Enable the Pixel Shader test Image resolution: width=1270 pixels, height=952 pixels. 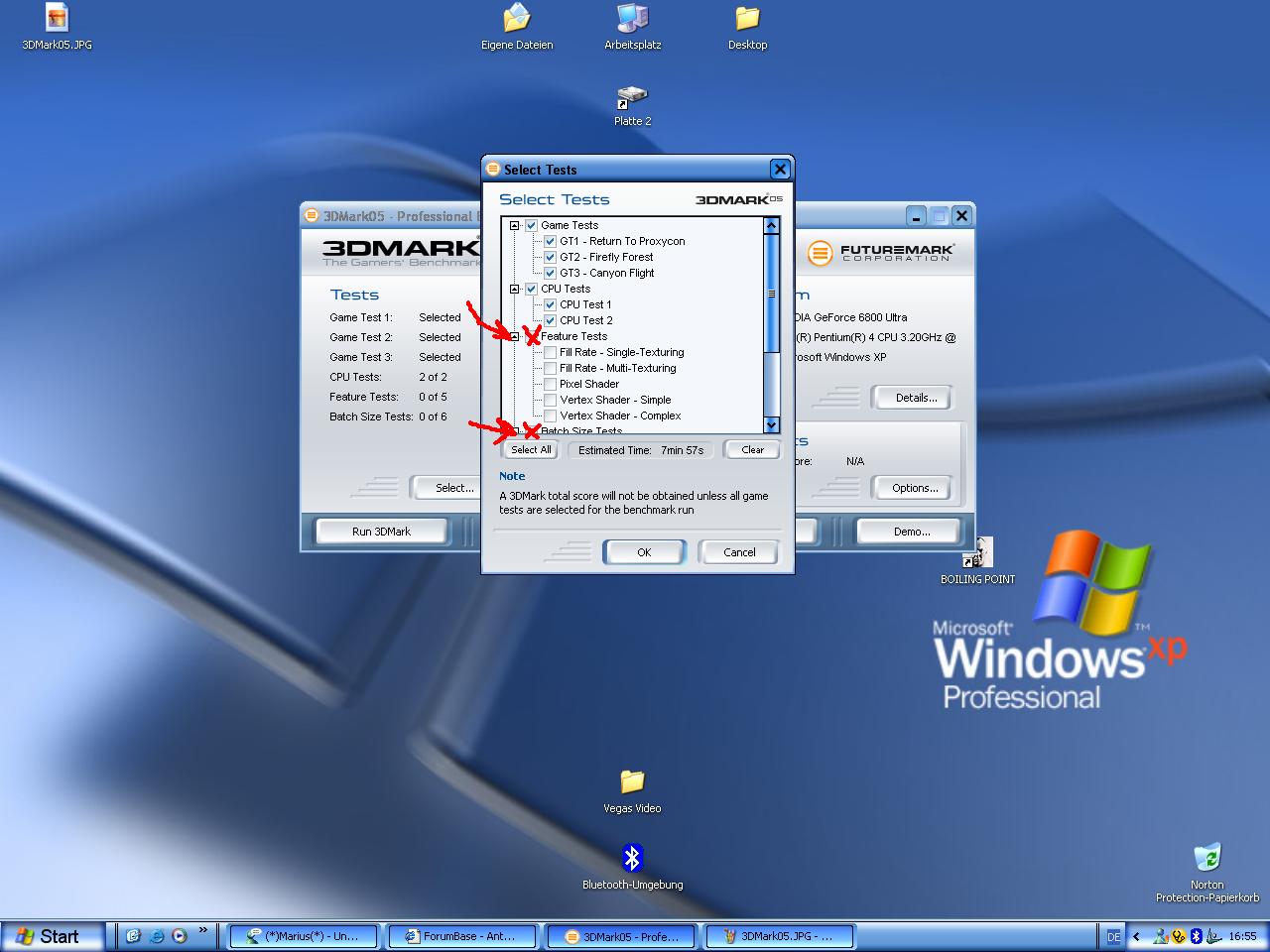(x=550, y=384)
